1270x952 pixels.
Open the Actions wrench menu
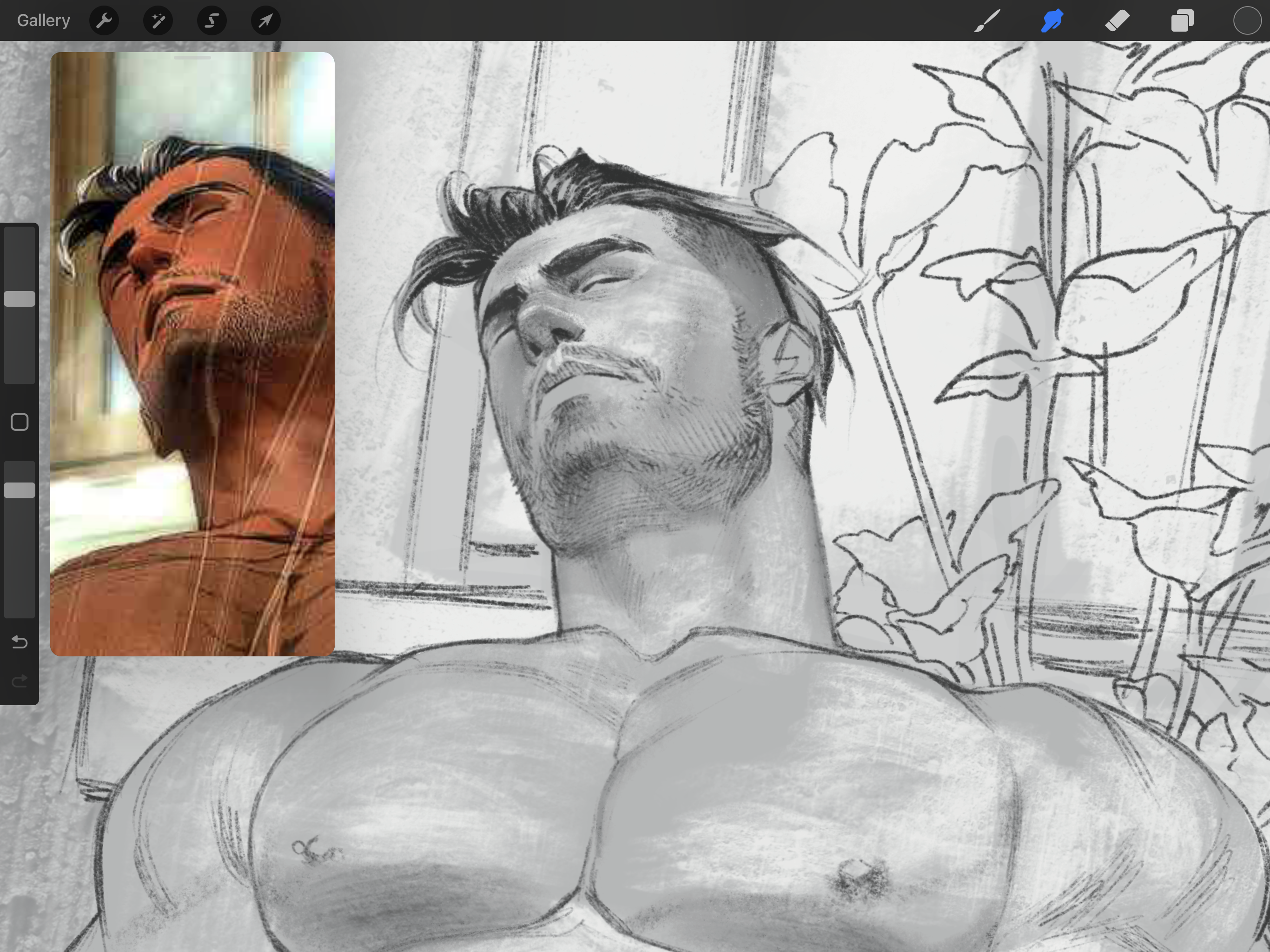(x=105, y=20)
